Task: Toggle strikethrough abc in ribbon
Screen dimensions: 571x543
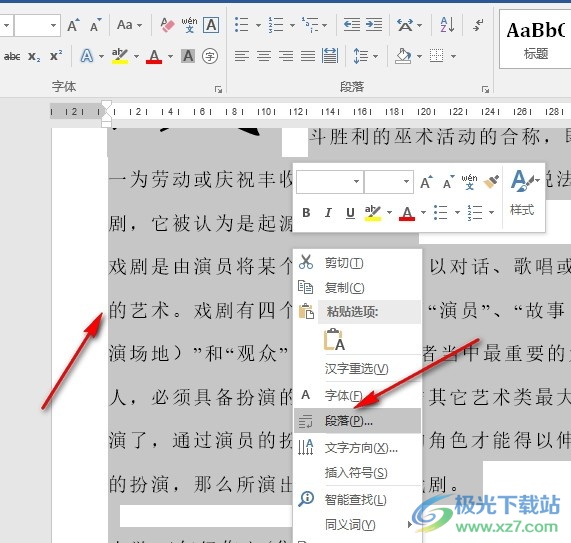Action: click(x=12, y=56)
